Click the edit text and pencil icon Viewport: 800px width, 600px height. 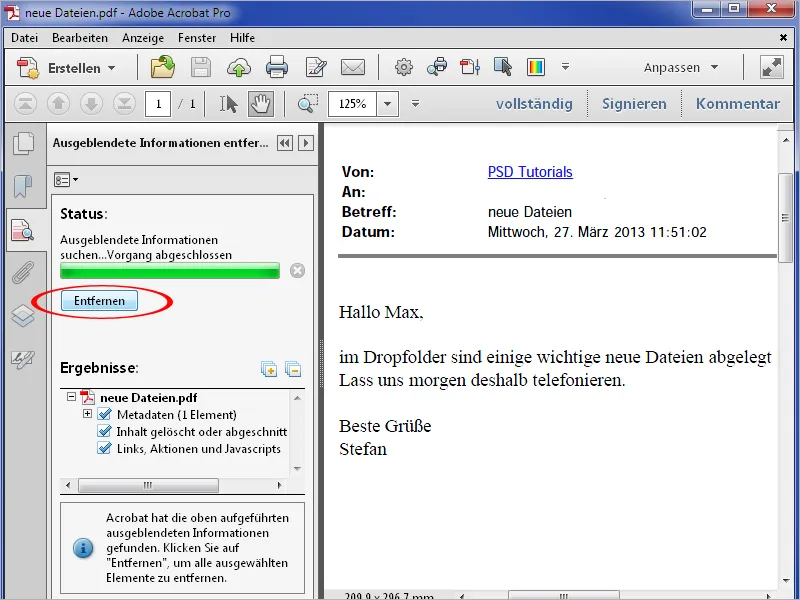point(315,67)
